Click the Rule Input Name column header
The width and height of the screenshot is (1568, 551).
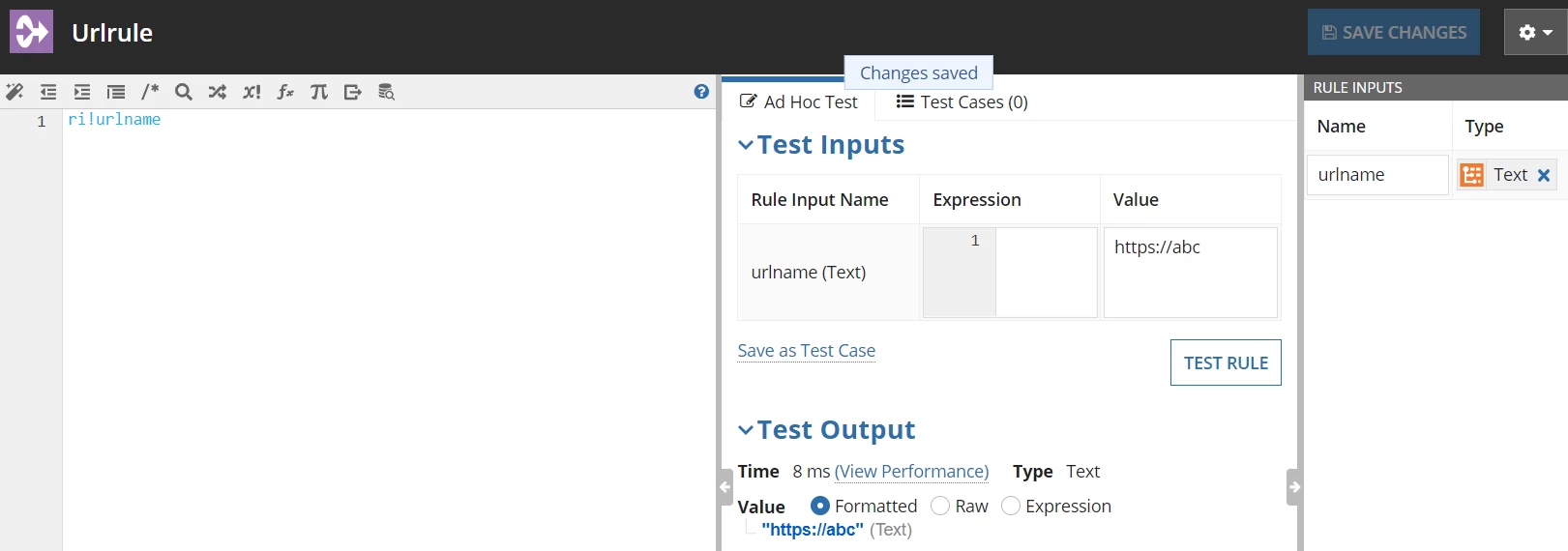[819, 200]
